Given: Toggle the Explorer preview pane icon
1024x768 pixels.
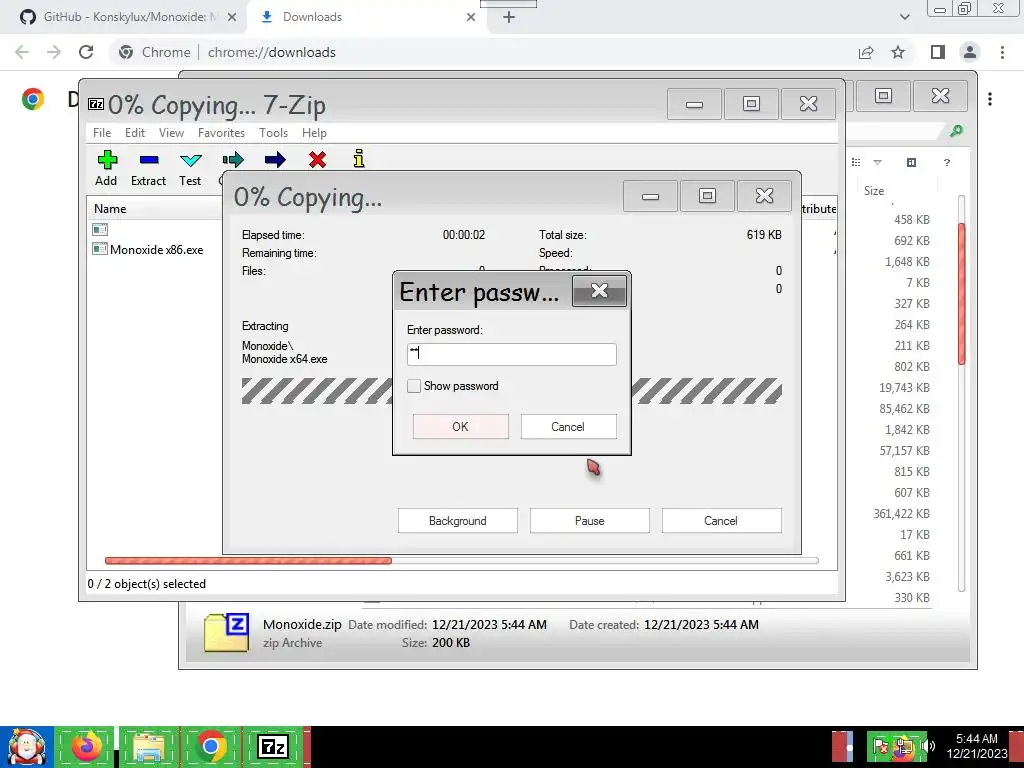Looking at the screenshot, I should pos(912,162).
